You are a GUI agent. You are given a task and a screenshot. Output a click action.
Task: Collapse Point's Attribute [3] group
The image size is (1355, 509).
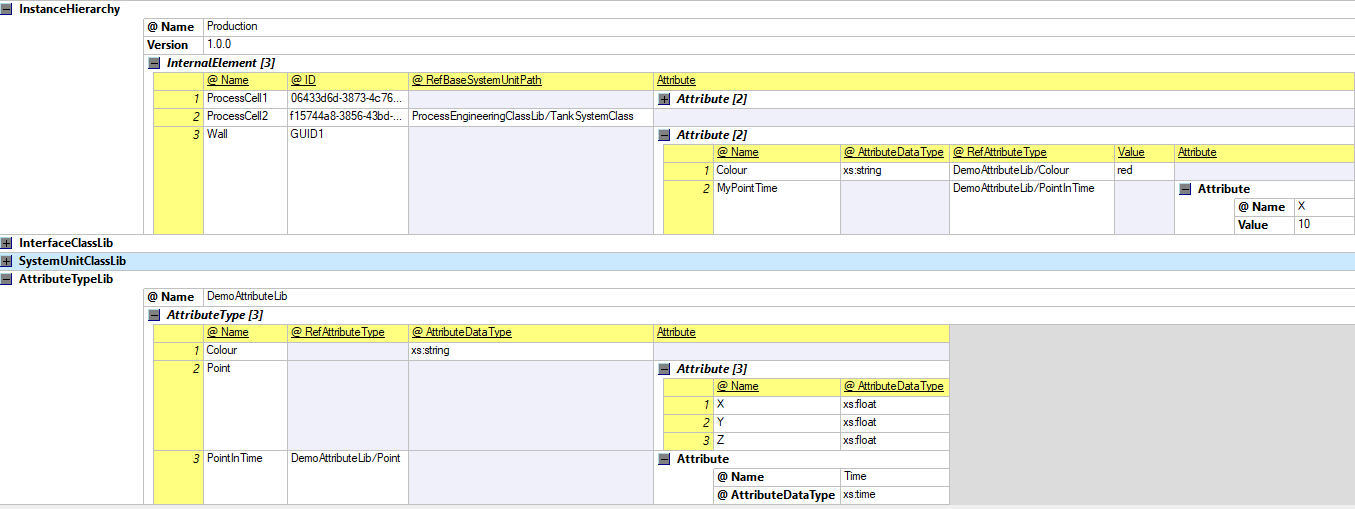[x=664, y=369]
